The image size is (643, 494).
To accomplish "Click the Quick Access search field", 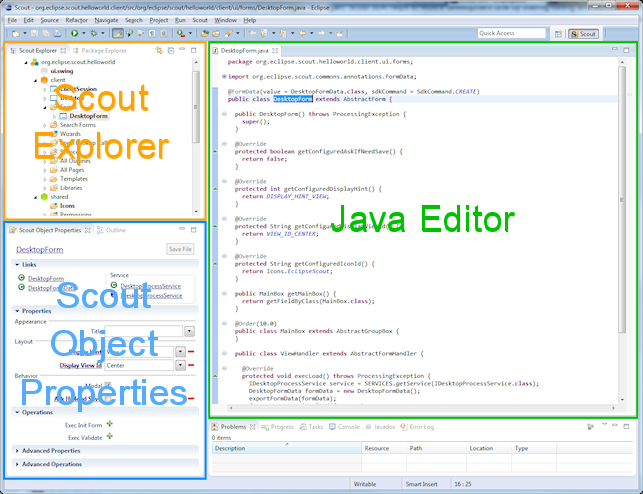I will pyautogui.click(x=512, y=33).
